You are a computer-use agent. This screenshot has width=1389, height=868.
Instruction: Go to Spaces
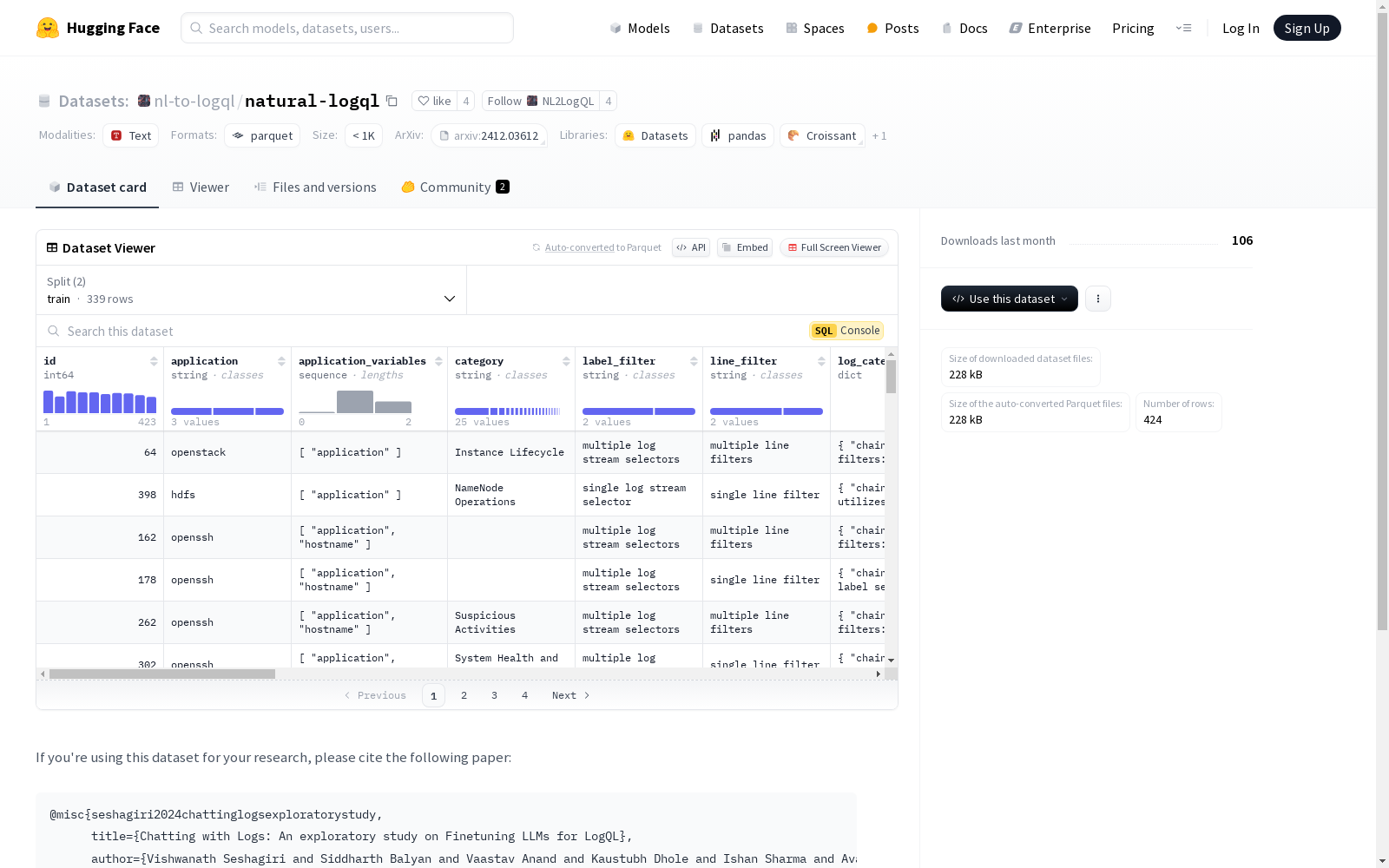tap(815, 28)
